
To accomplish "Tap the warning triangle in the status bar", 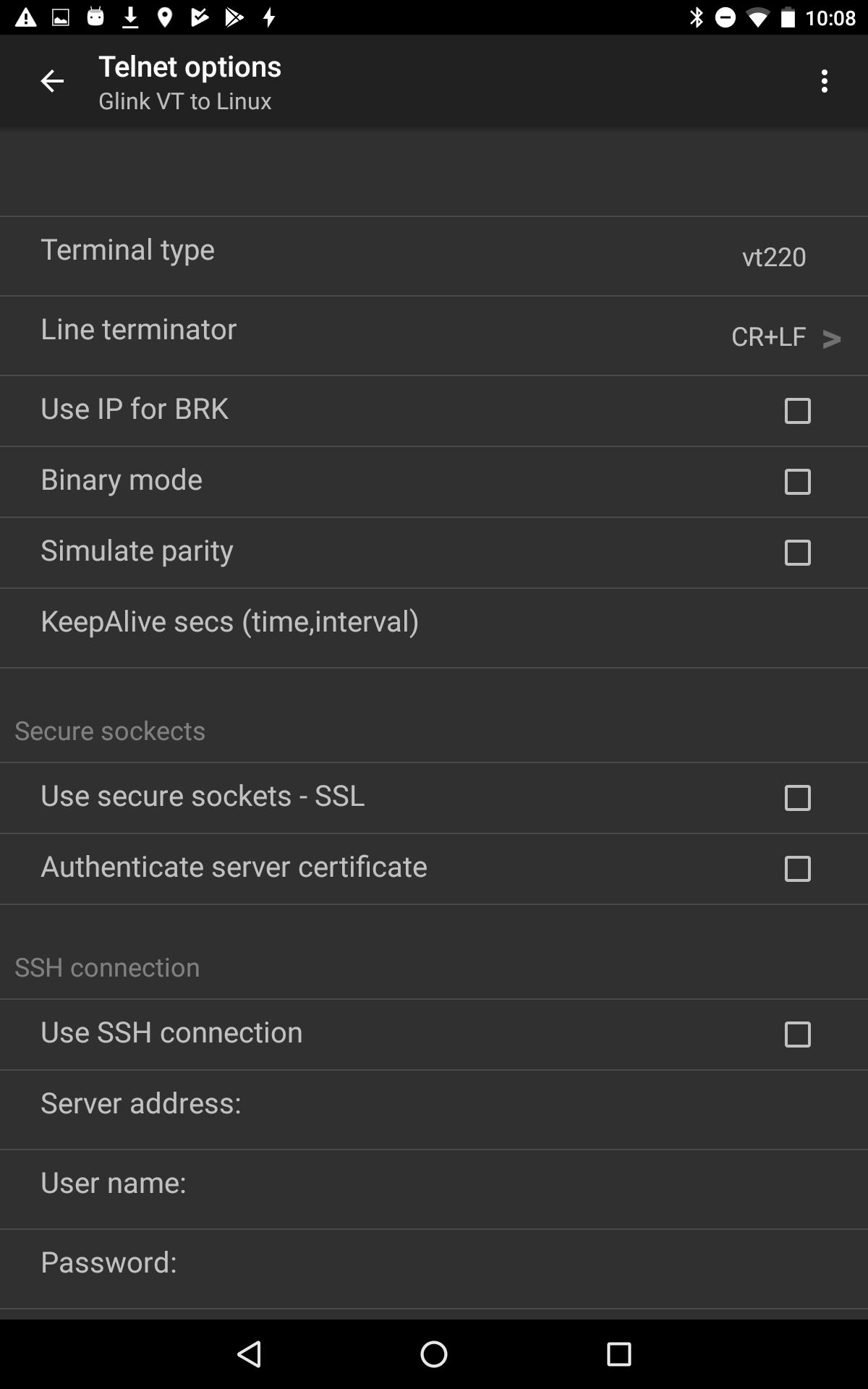I will point(25,17).
